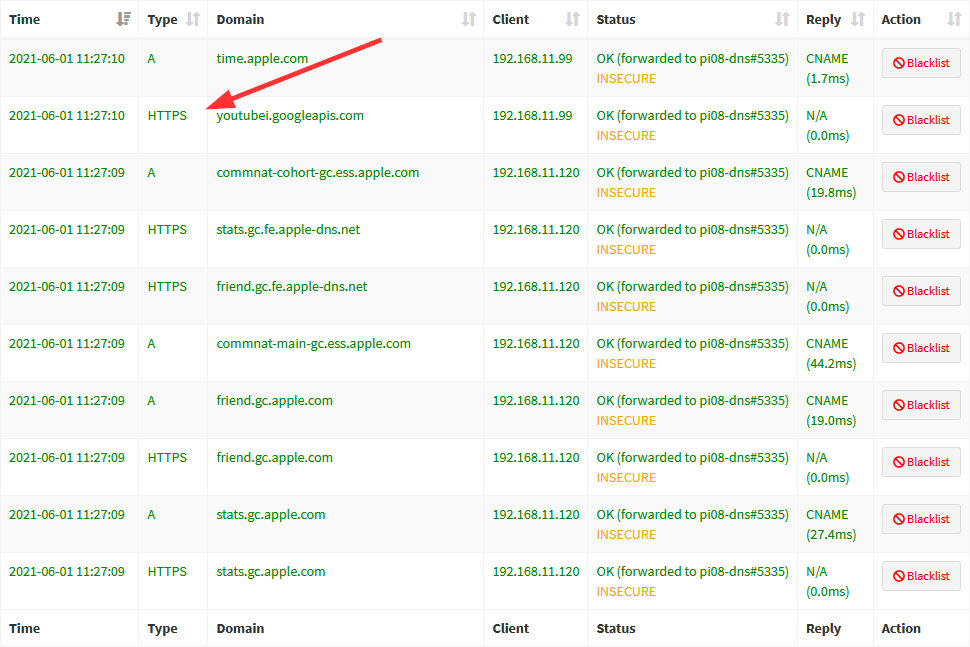Click CNAME (27.4ms) reply value
The height and width of the screenshot is (647, 970).
coord(831,524)
